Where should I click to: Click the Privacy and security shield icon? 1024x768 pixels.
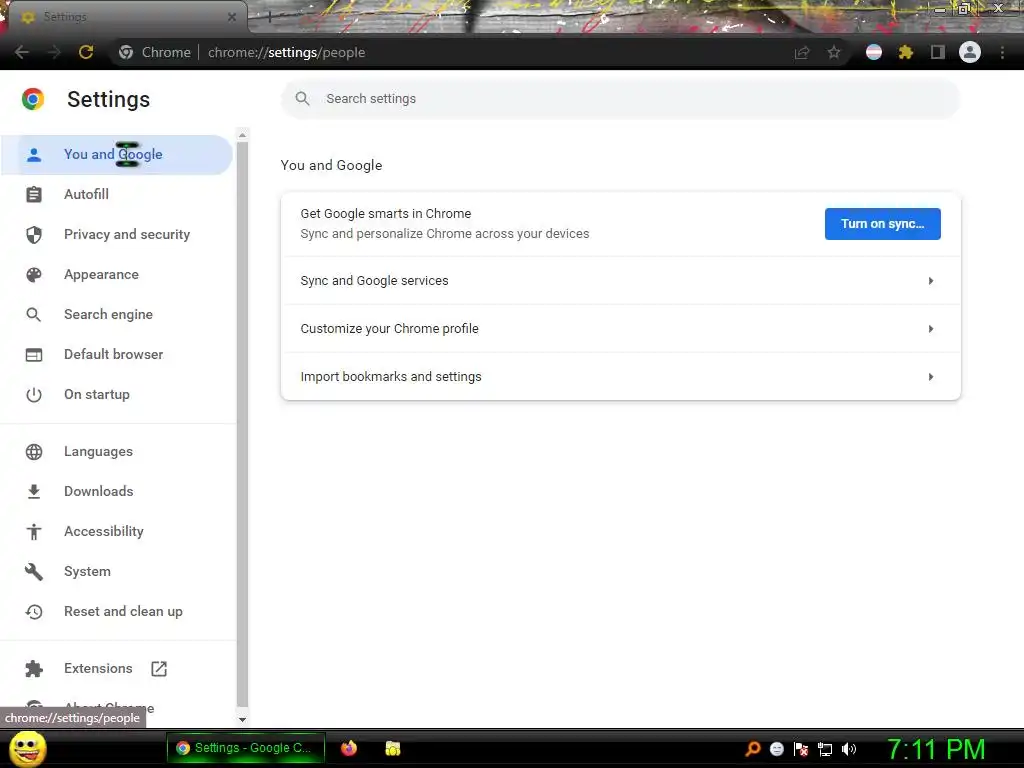(x=34, y=234)
